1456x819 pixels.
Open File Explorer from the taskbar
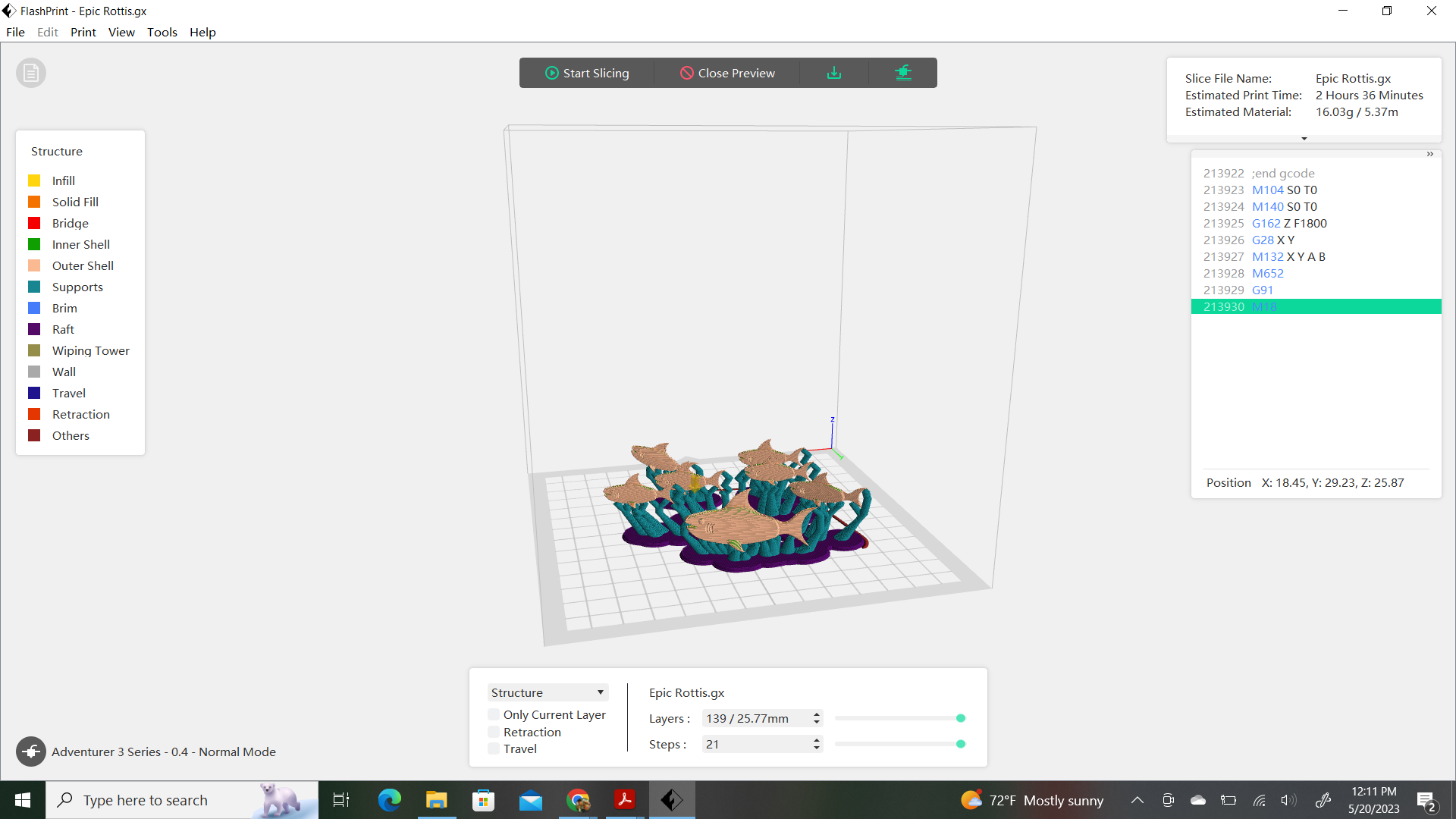tap(436, 800)
